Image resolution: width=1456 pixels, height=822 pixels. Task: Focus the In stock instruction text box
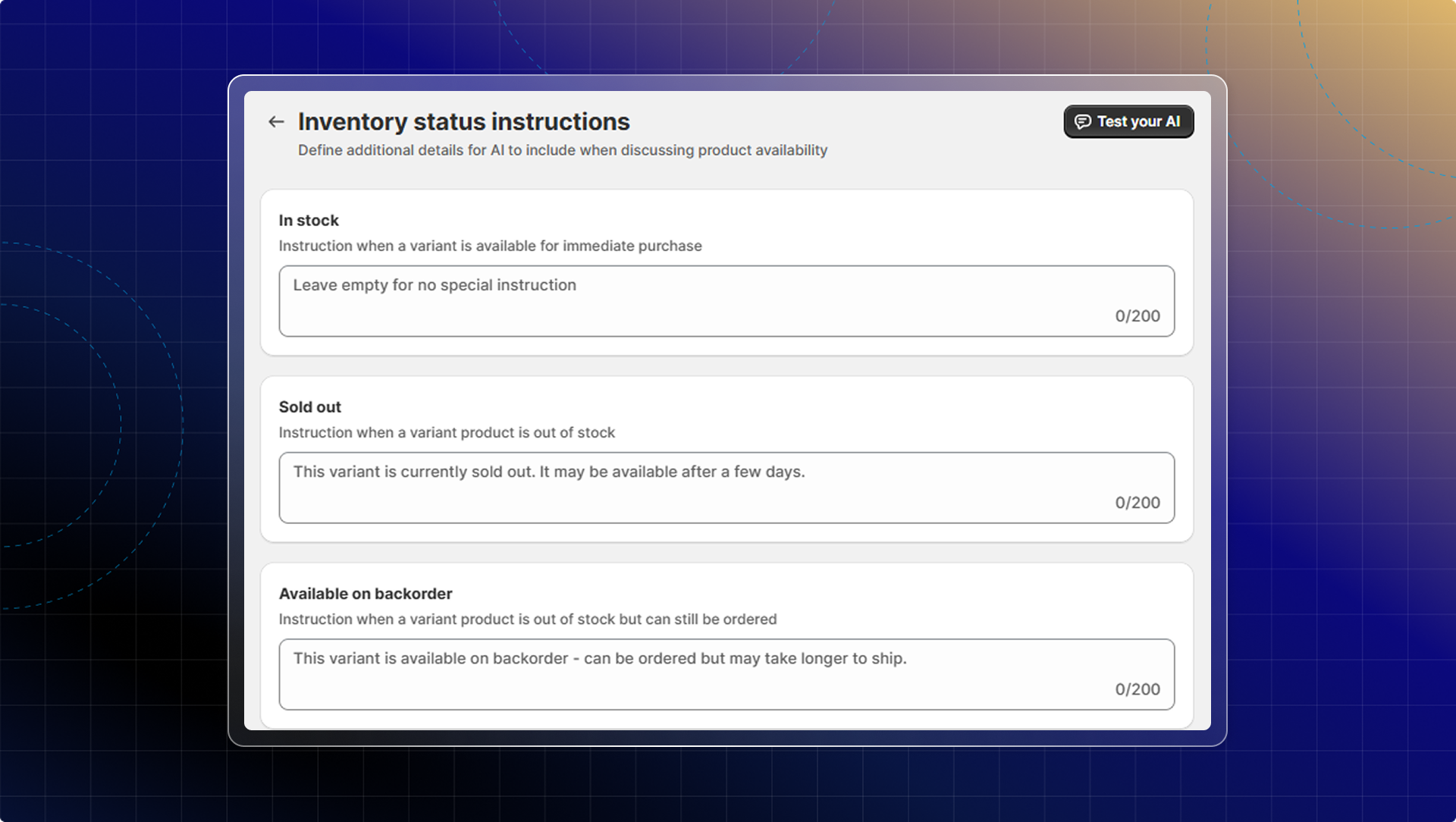tap(726, 302)
